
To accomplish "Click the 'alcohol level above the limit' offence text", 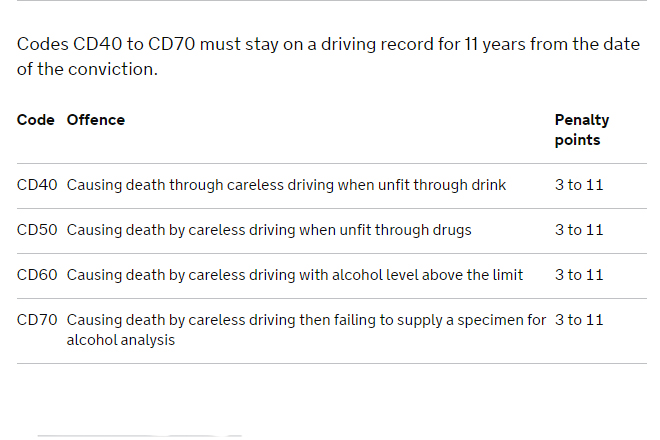I will point(427,275).
